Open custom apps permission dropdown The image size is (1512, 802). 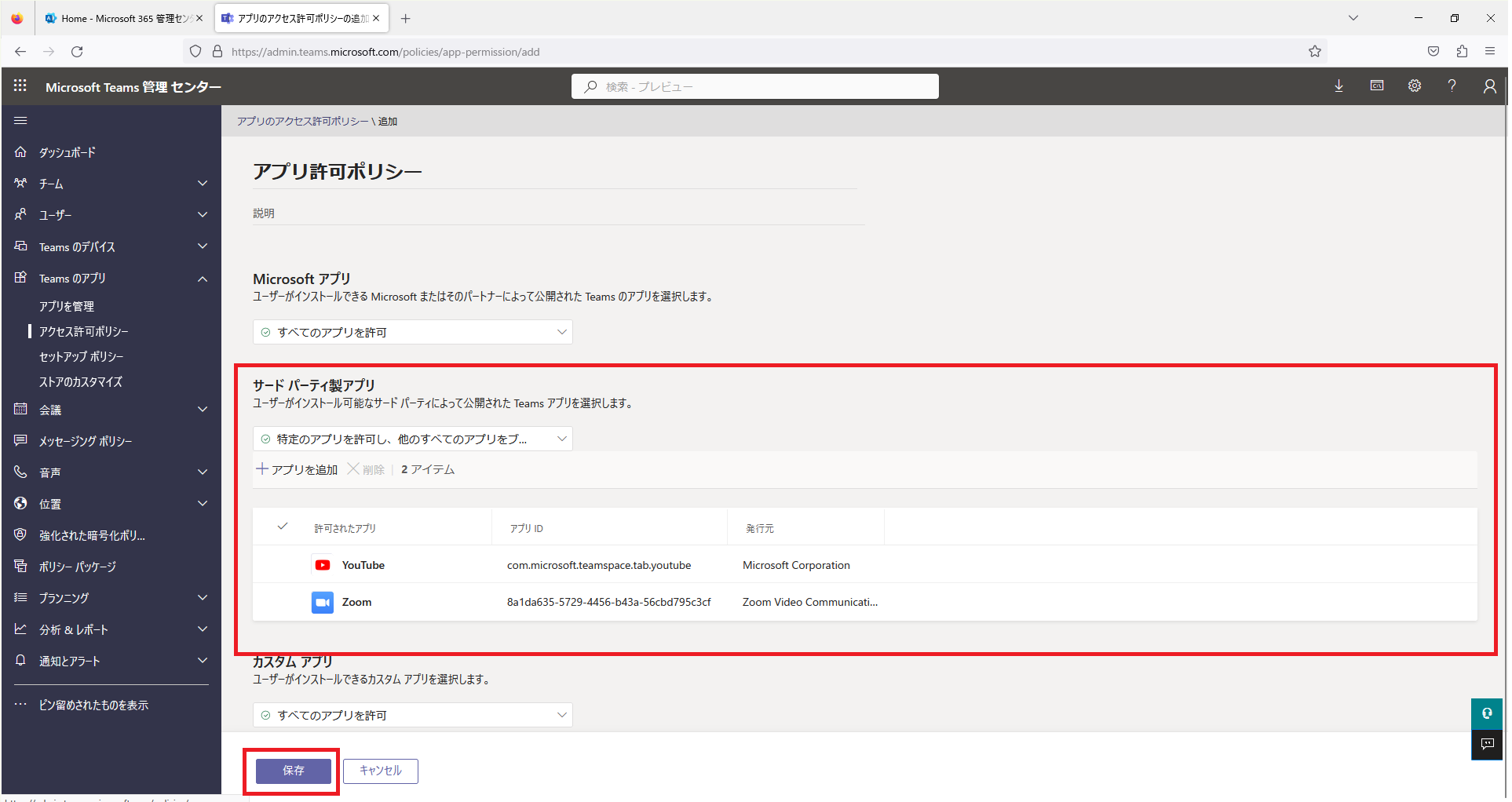point(413,715)
